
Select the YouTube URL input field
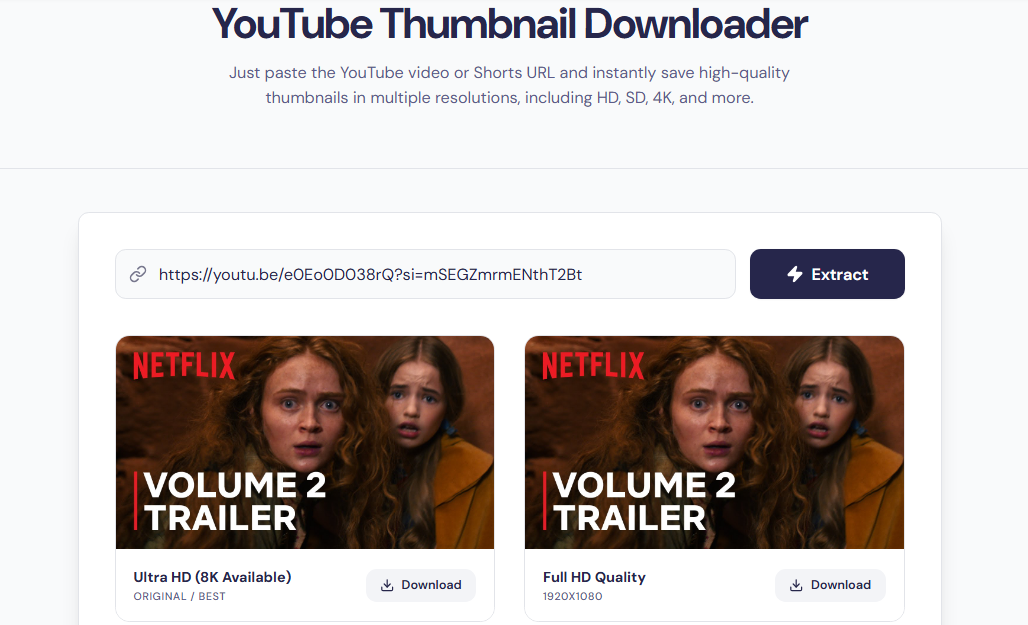(424, 273)
